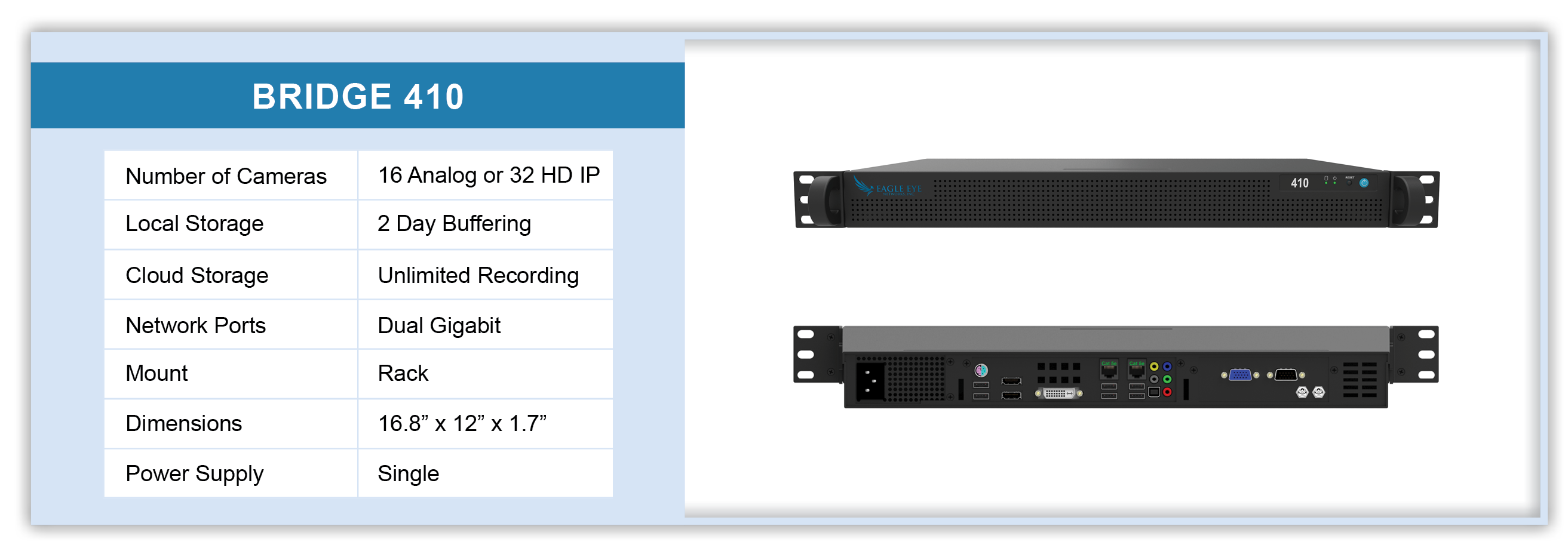Click the front view image of the device

pyautogui.click(x=1116, y=193)
